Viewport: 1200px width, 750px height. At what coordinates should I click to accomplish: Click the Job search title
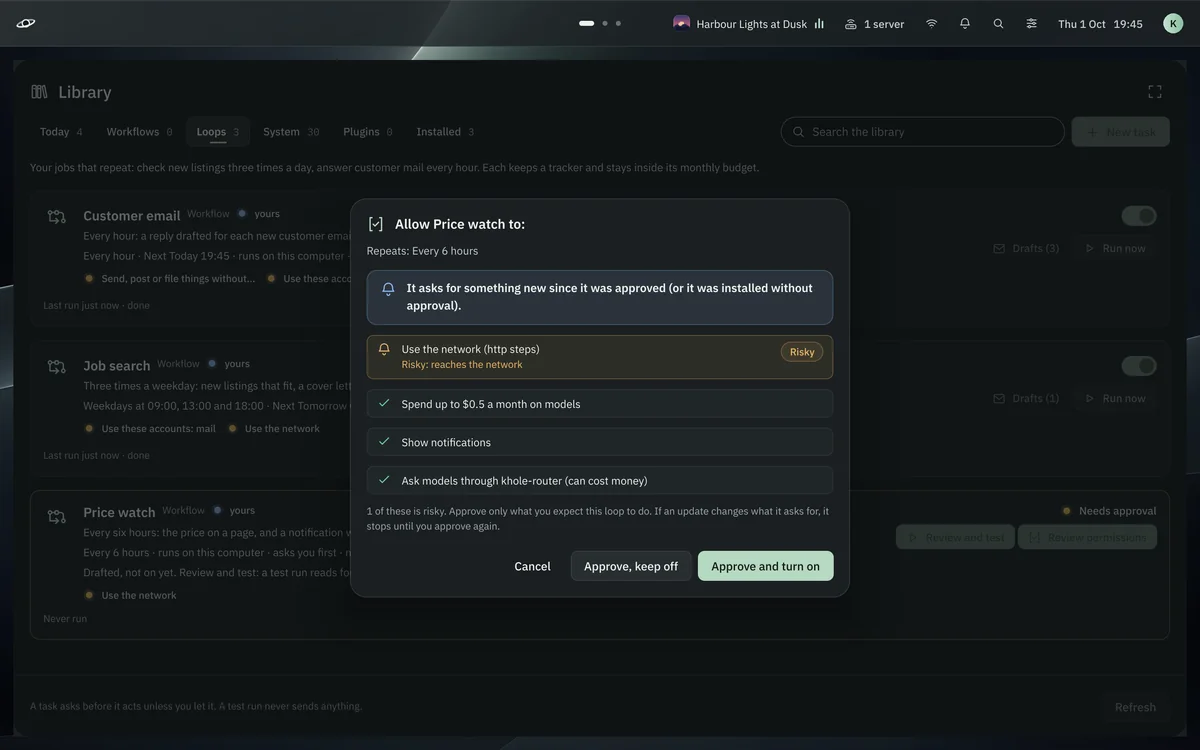pos(117,366)
